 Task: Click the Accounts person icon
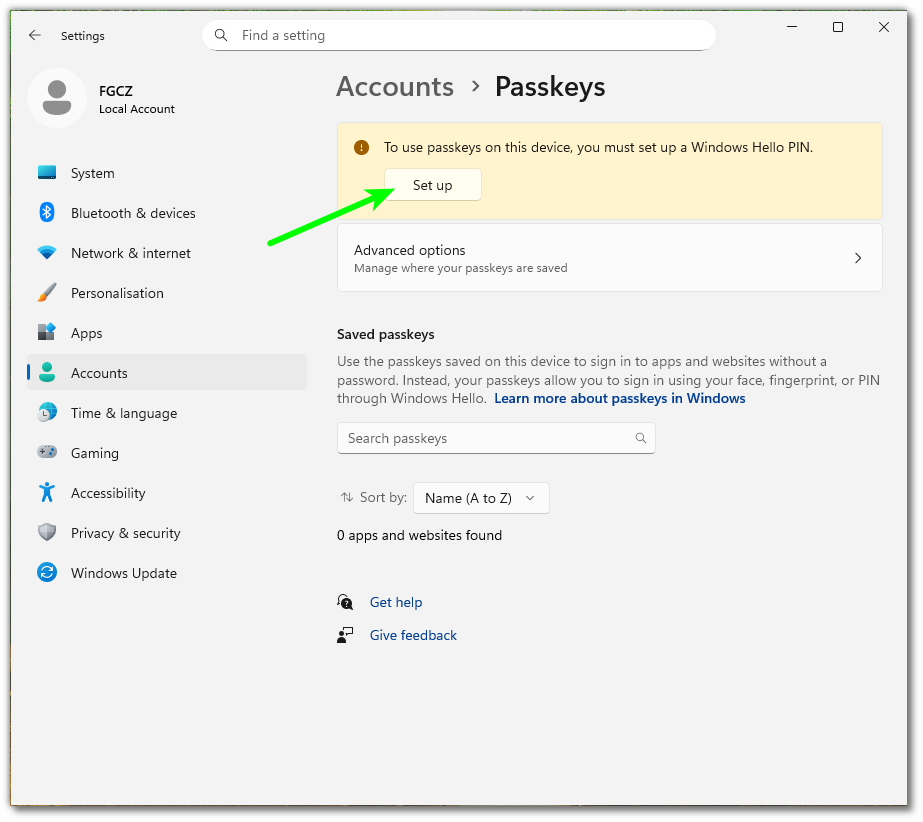pyautogui.click(x=47, y=373)
